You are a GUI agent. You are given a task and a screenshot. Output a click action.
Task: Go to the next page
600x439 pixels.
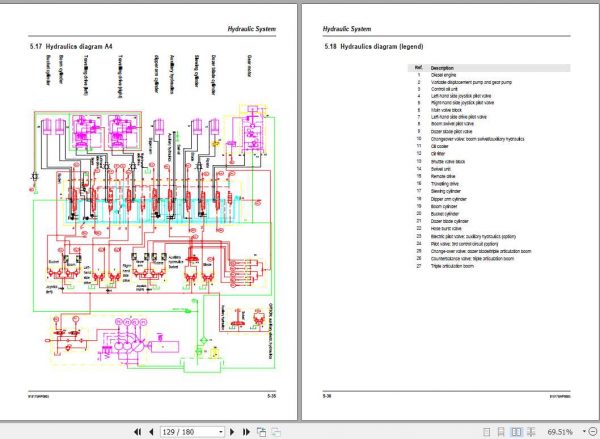232,432
